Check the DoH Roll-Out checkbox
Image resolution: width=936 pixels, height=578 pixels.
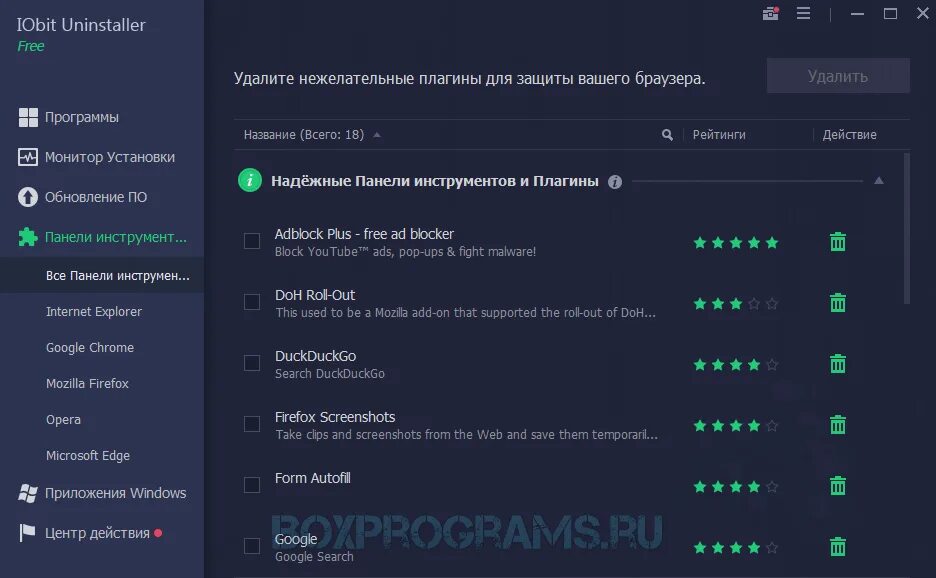coord(252,302)
